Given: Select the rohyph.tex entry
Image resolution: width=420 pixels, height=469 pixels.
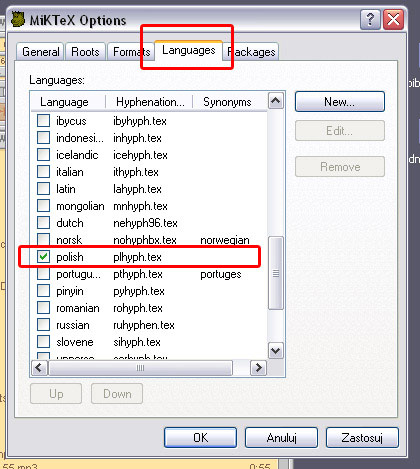Looking at the screenshot, I should coord(138,308).
